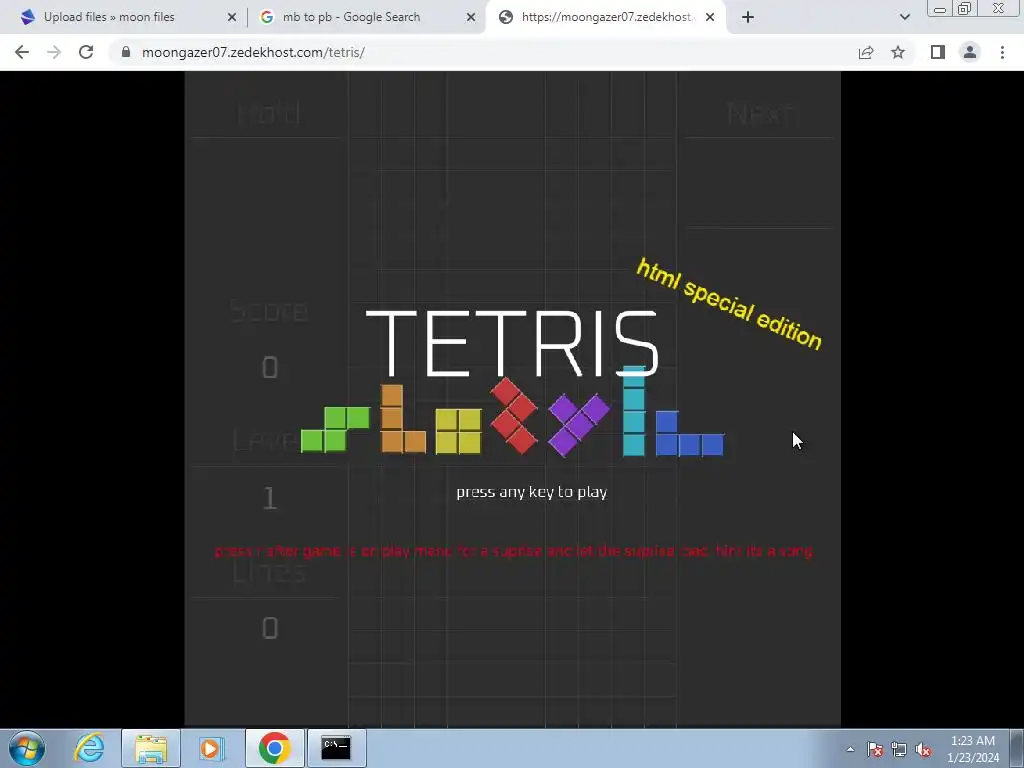This screenshot has height=768, width=1024.
Task: Click the purple T tetromino piece
Action: coord(579,424)
